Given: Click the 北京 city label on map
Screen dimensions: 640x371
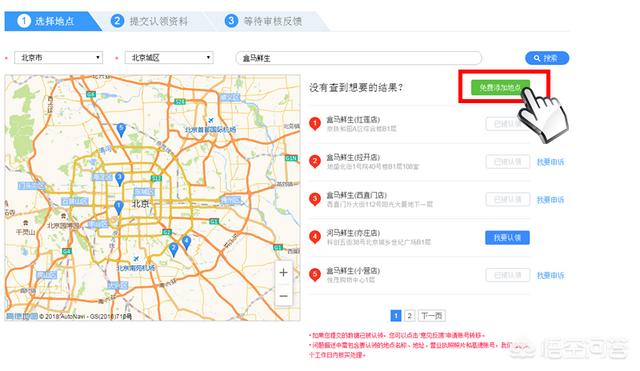Looking at the screenshot, I should (140, 204).
